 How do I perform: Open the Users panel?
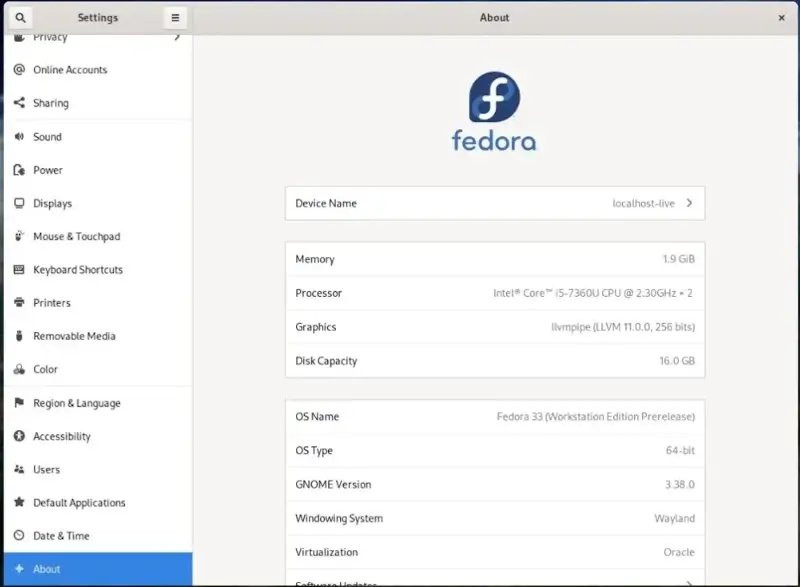coord(98,469)
